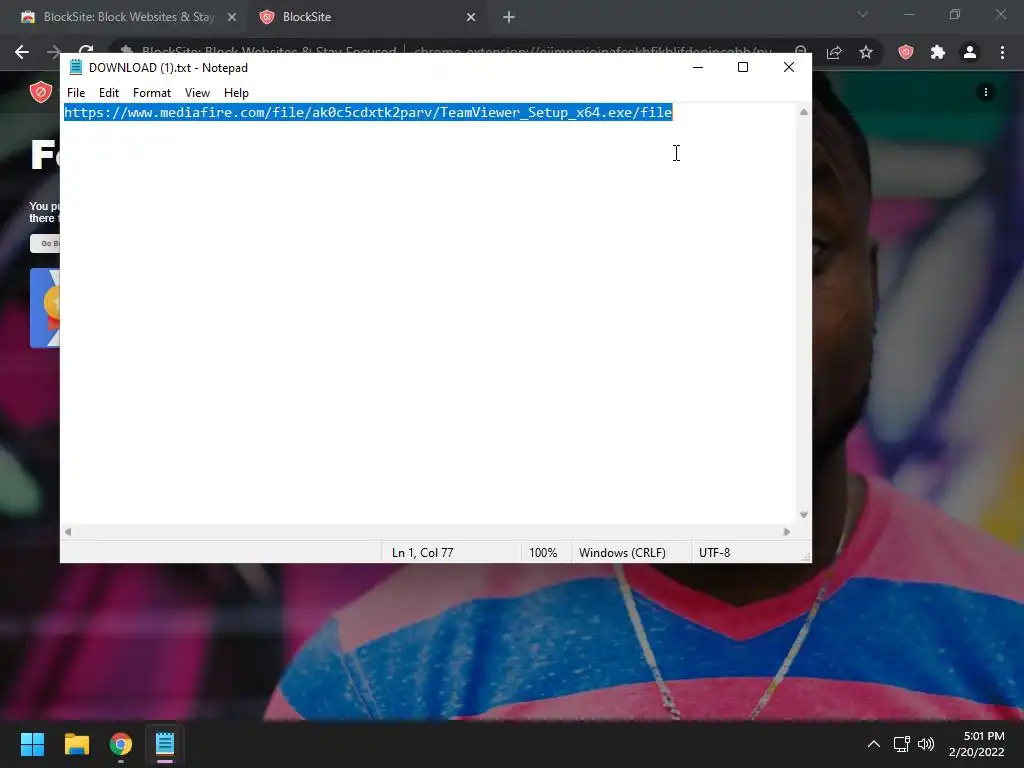Close the BlockSite: Block Websites Chrome tab

click(x=232, y=17)
